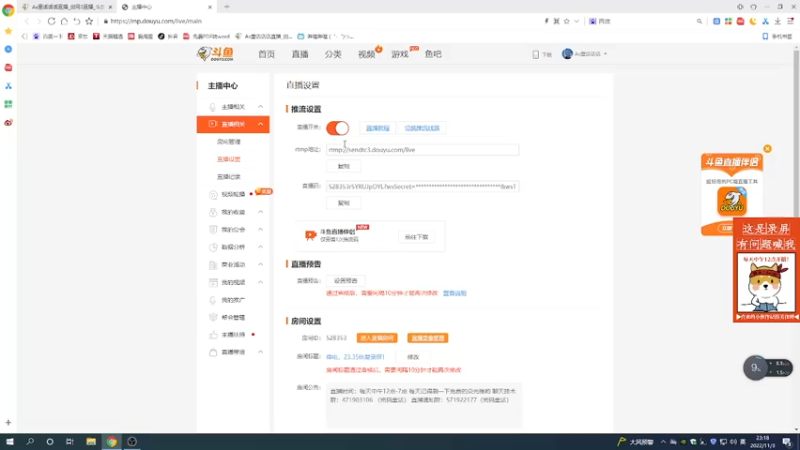Screen dimensions: 800x450
Task: Select the third sub-item under the orange section
Action: [229, 177]
